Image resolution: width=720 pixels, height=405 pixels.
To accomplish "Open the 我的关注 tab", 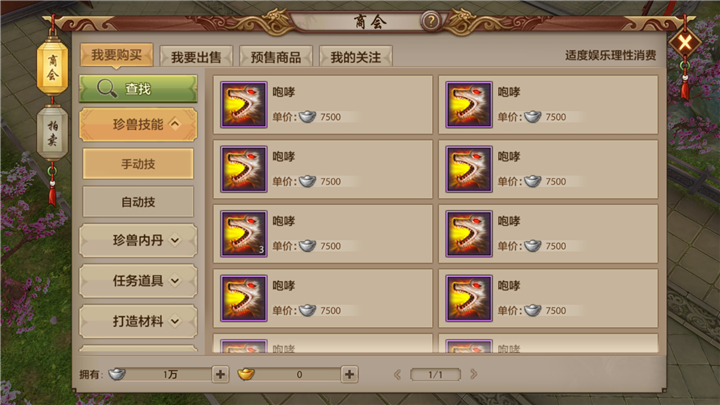I will 355,56.
